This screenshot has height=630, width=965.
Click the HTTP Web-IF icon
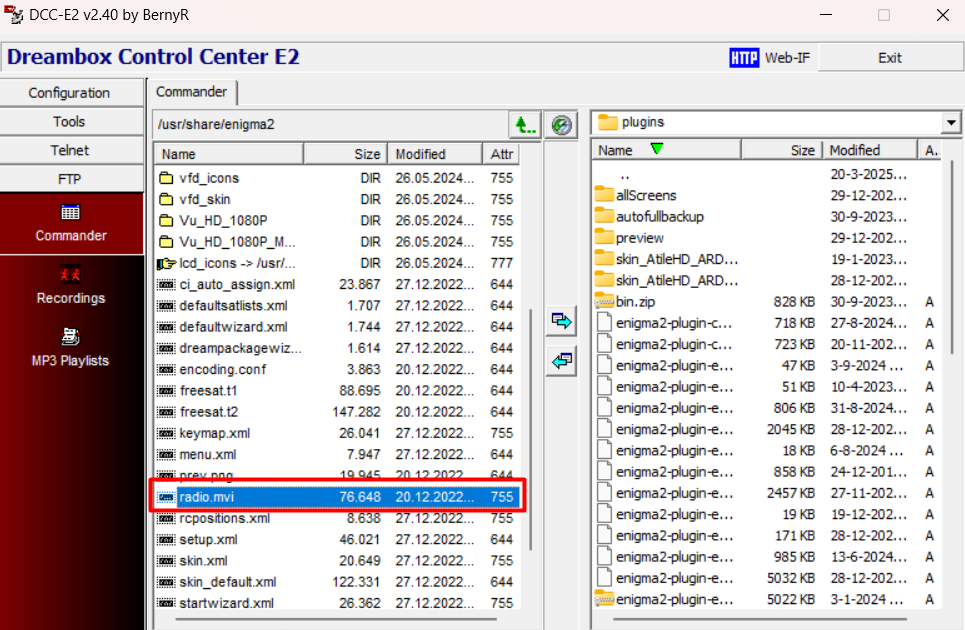(744, 58)
